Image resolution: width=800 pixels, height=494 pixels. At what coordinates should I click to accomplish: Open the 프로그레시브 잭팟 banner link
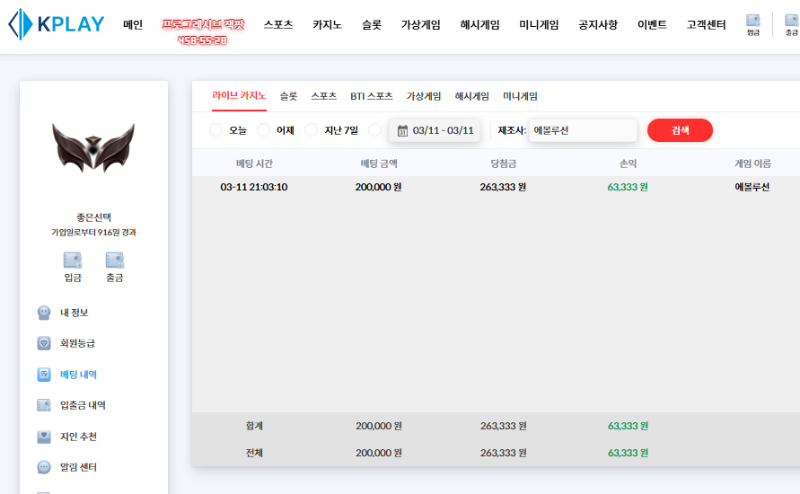[203, 31]
